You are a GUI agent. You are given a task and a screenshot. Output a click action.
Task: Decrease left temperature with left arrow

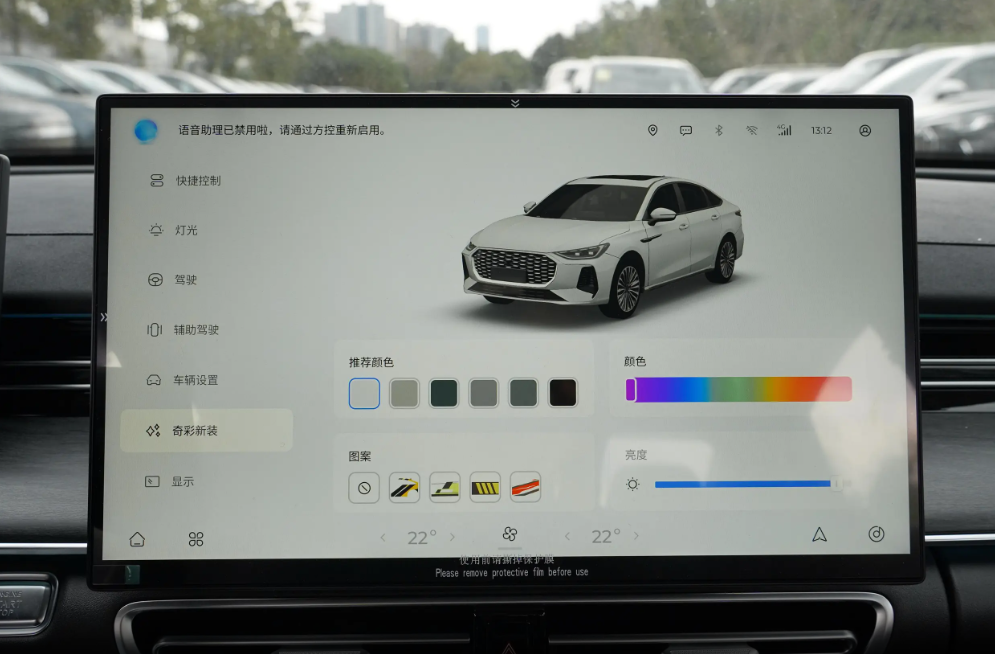point(383,537)
